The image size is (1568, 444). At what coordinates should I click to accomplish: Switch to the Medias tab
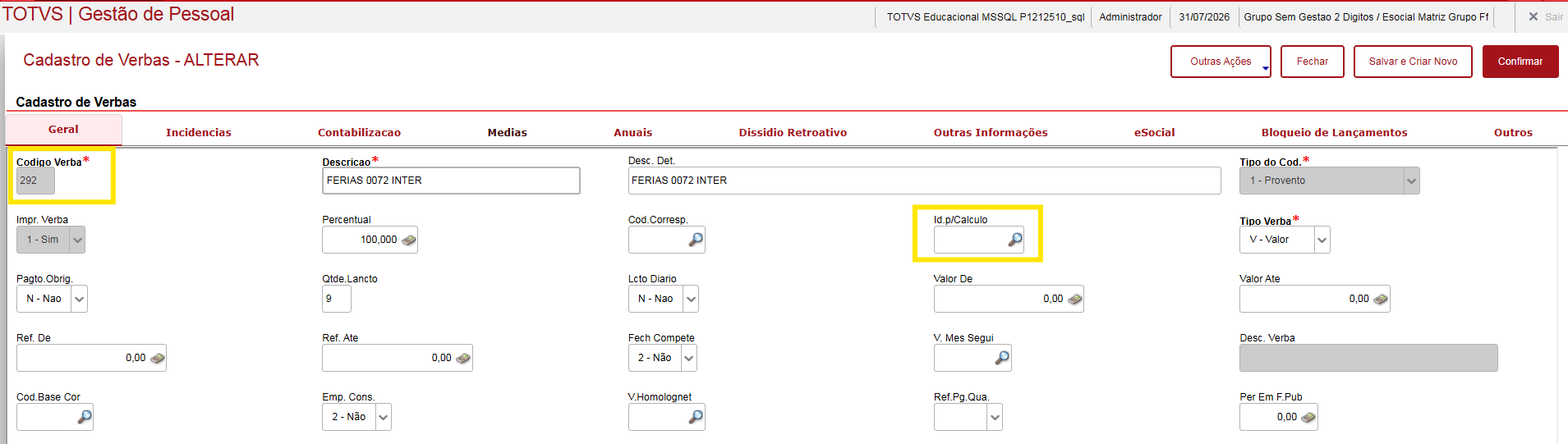click(508, 132)
